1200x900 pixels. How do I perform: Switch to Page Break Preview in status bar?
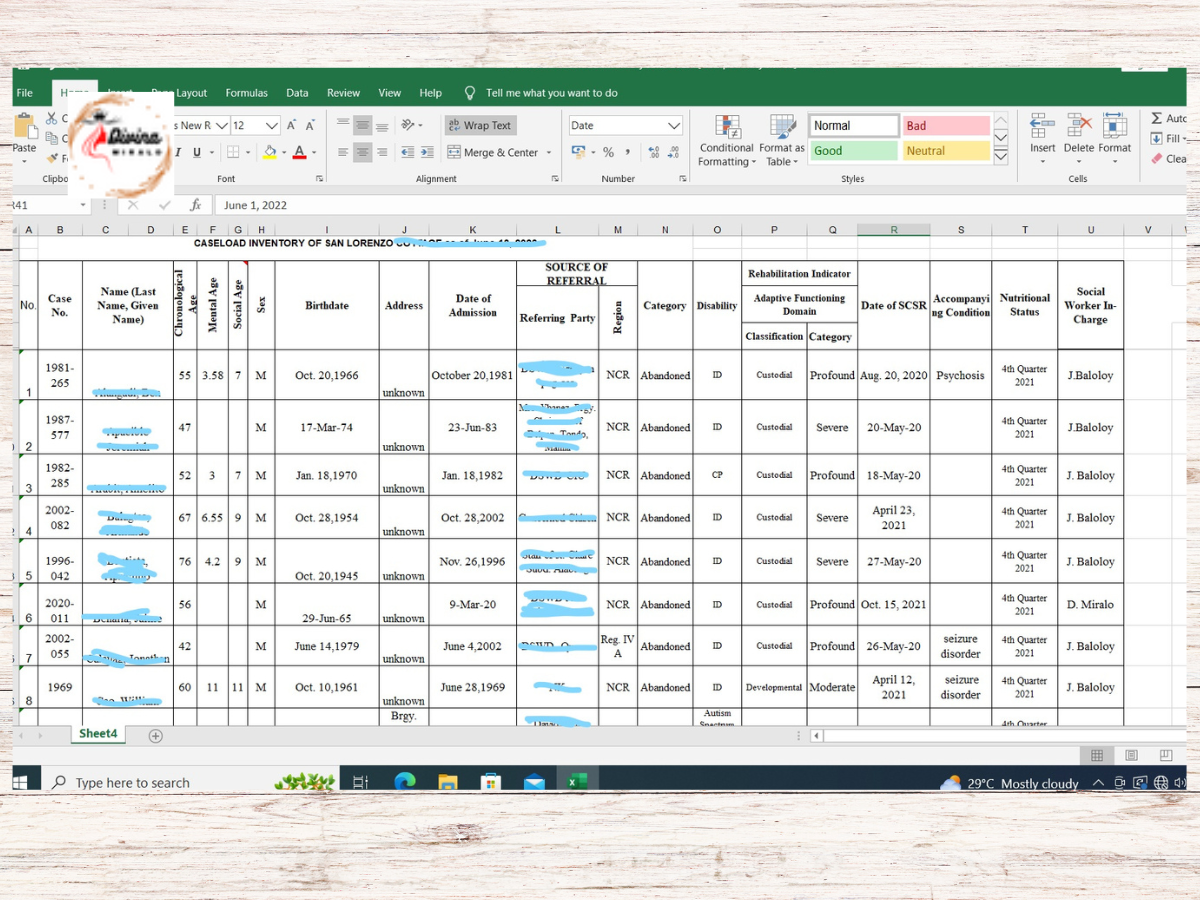(1165, 755)
